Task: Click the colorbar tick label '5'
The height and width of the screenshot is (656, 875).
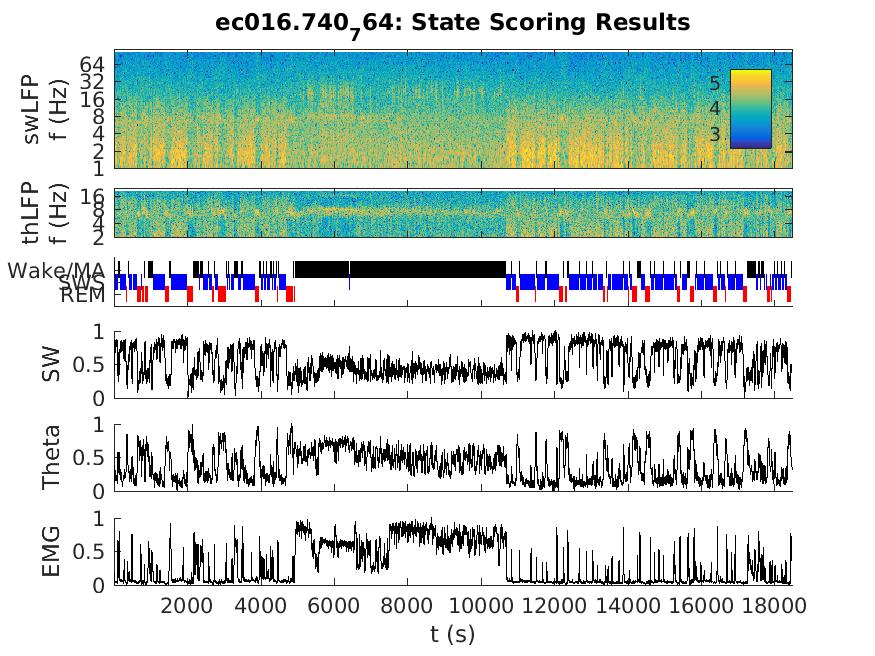Action: (x=714, y=82)
